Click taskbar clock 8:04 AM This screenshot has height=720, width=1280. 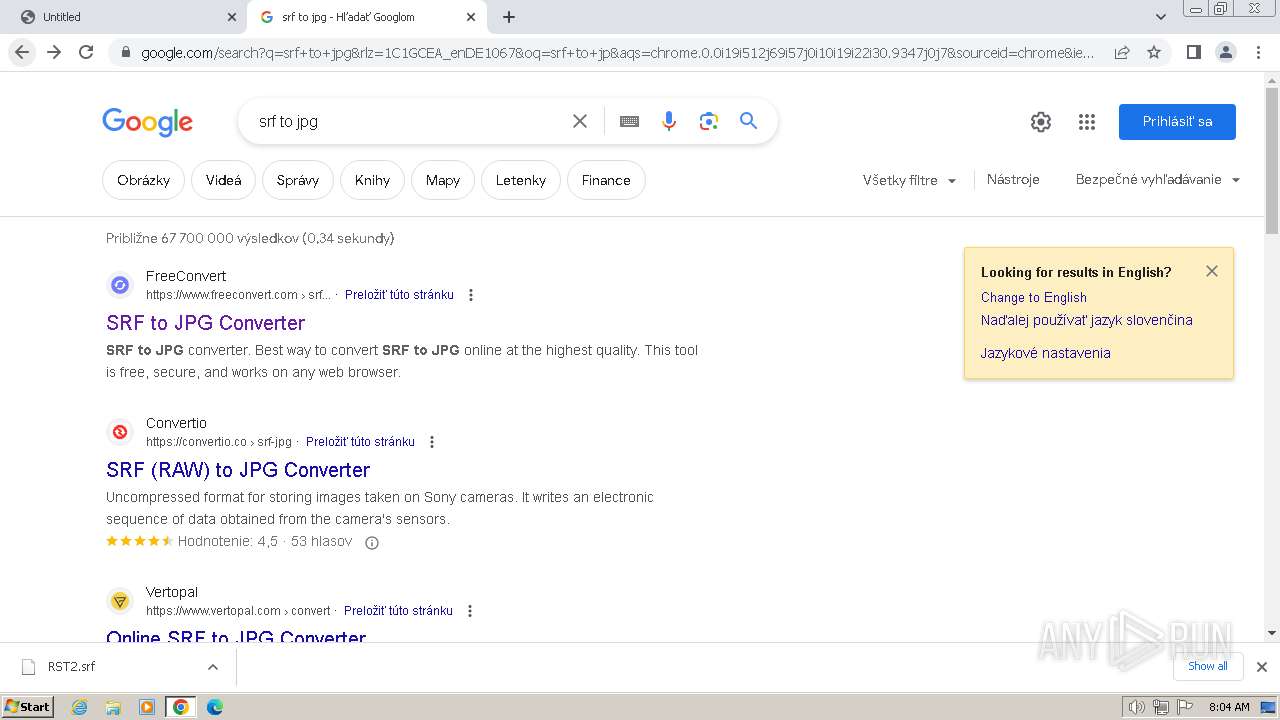1229,707
